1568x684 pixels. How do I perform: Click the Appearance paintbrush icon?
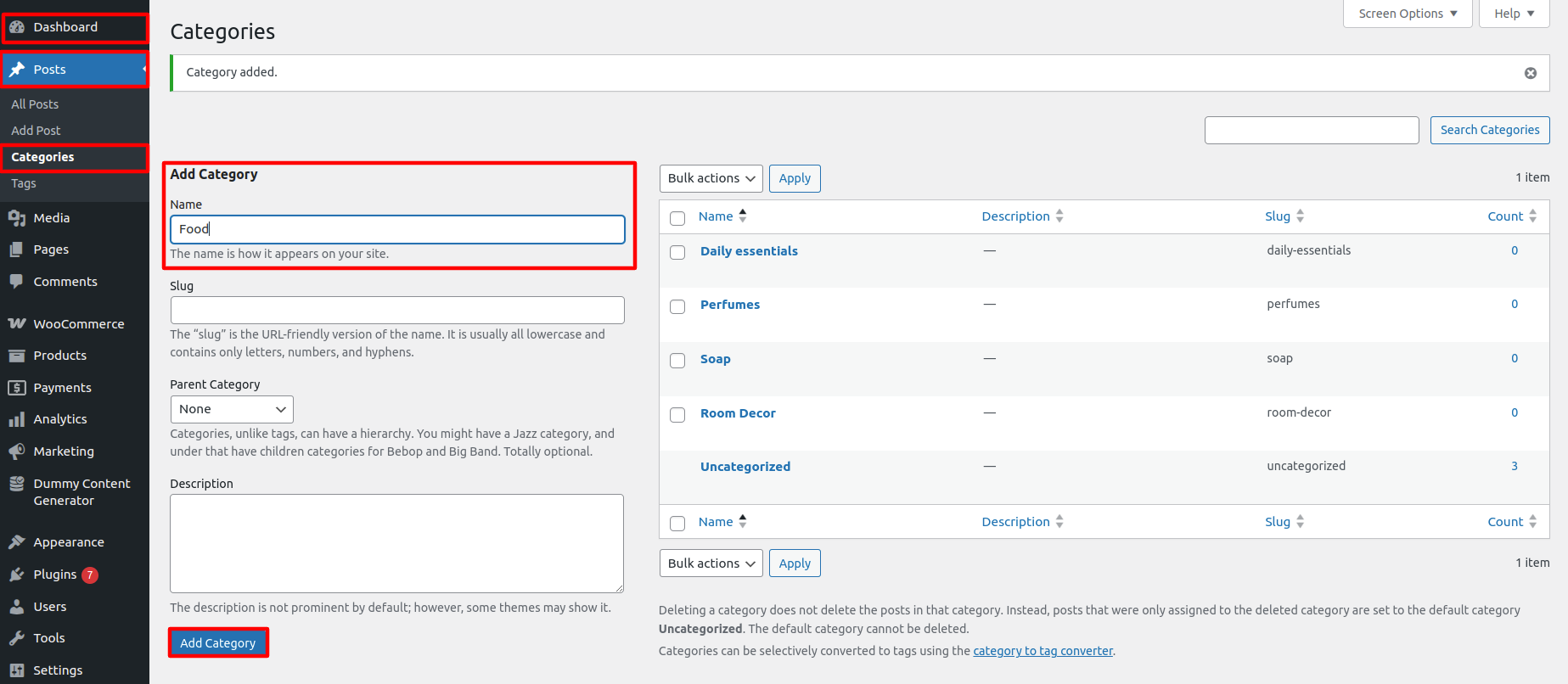click(x=17, y=542)
